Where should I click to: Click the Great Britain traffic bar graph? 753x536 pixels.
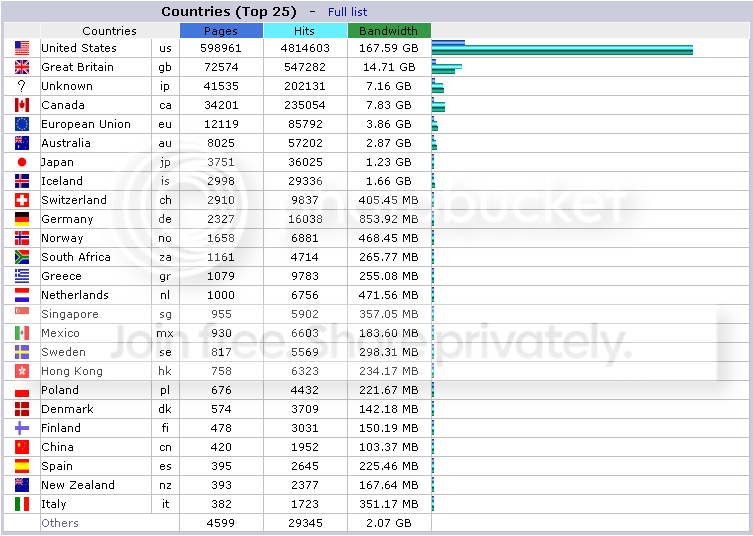[447, 67]
